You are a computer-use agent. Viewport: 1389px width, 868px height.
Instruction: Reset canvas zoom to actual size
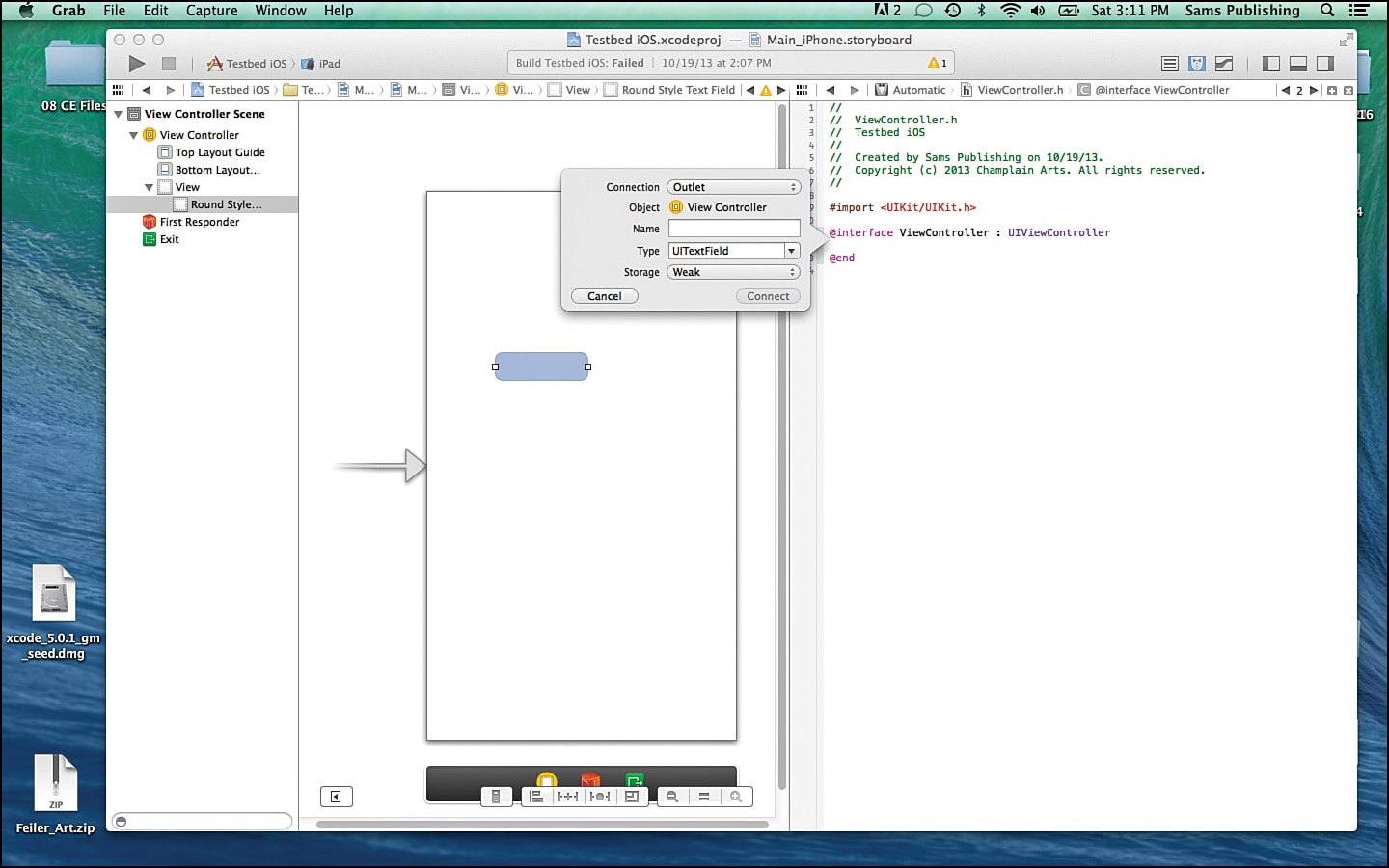pyautogui.click(x=704, y=797)
